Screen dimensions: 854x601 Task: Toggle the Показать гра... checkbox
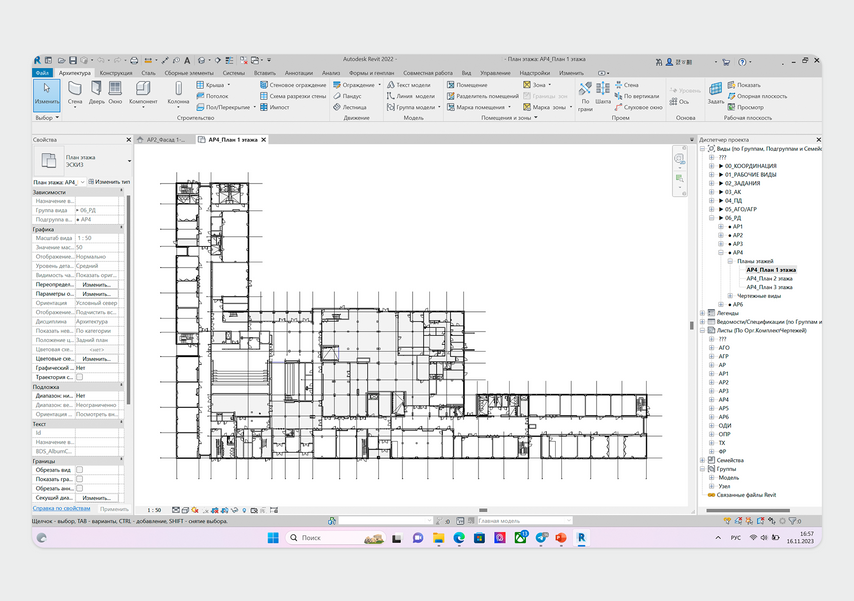(80, 479)
